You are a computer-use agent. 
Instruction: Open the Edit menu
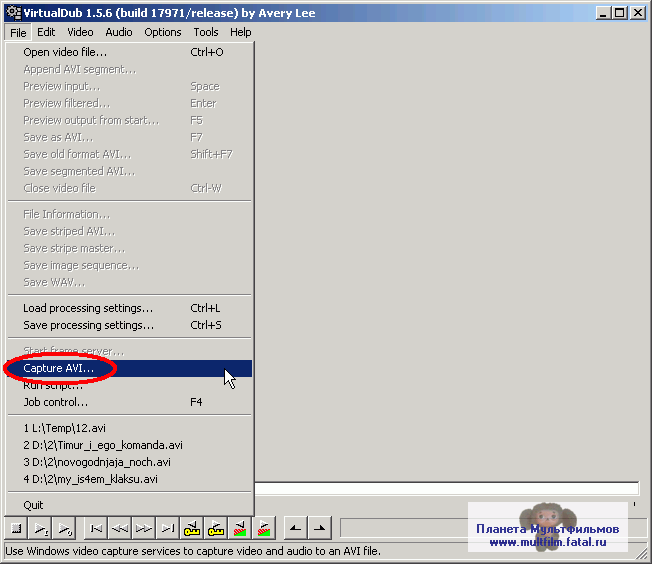pyautogui.click(x=46, y=32)
